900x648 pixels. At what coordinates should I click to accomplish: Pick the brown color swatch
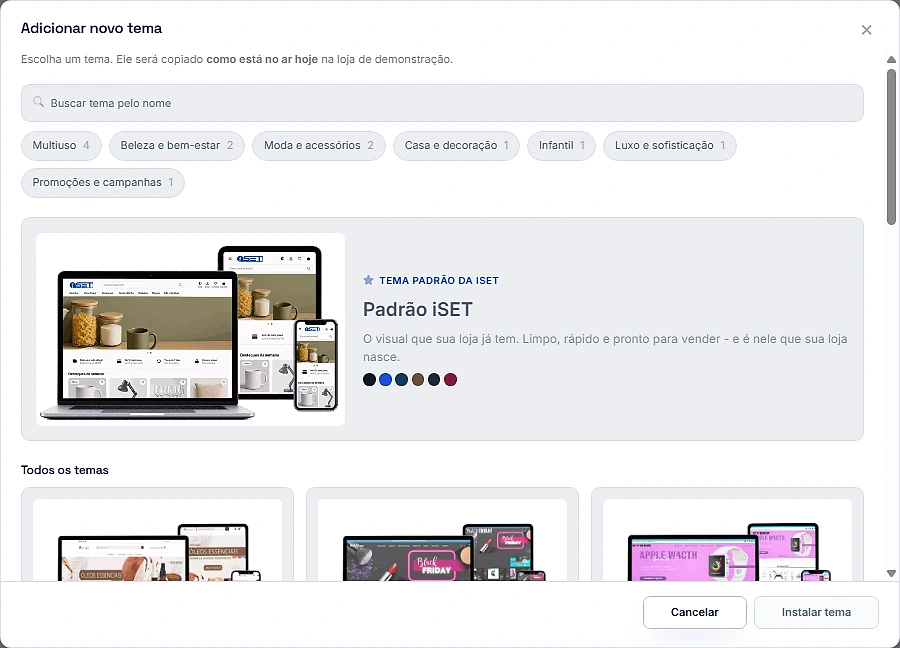click(x=418, y=379)
